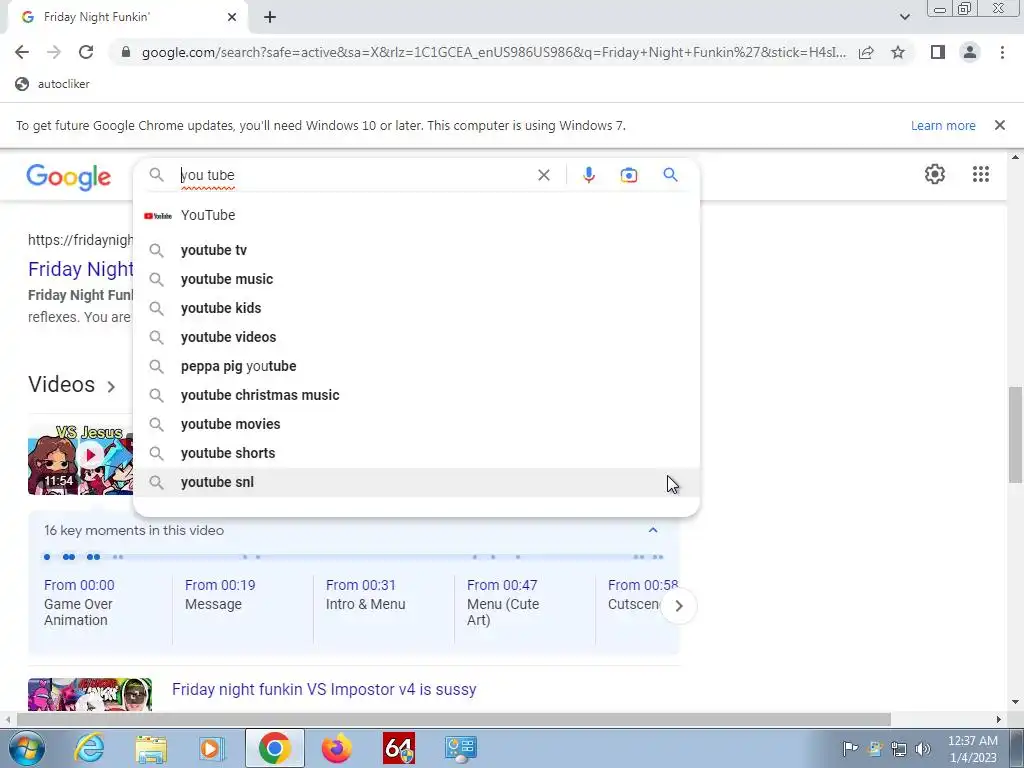Open the VS Impostor video thumbnail
This screenshot has height=768, width=1024.
[x=89, y=695]
